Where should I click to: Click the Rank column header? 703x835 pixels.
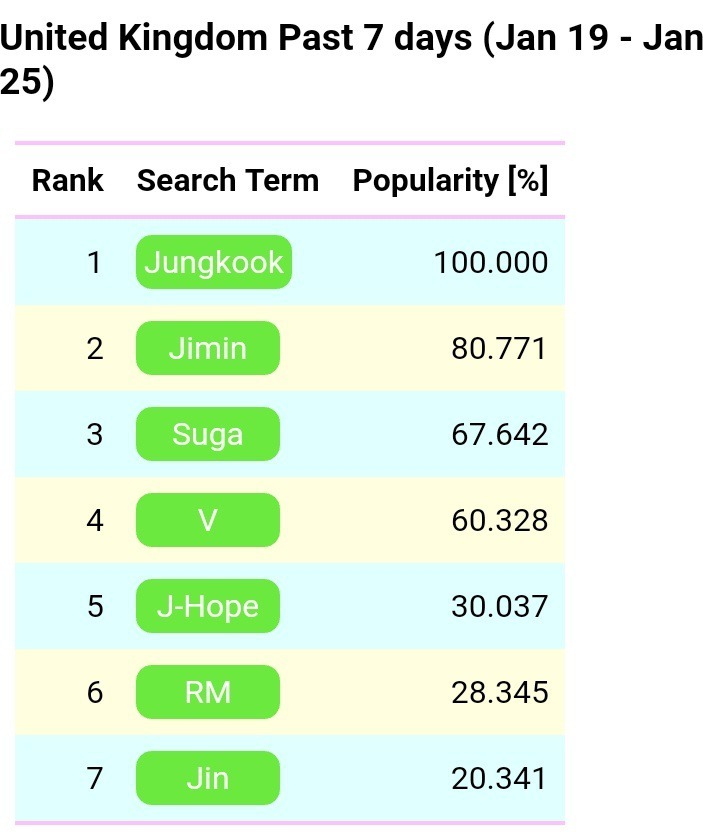pyautogui.click(x=68, y=181)
